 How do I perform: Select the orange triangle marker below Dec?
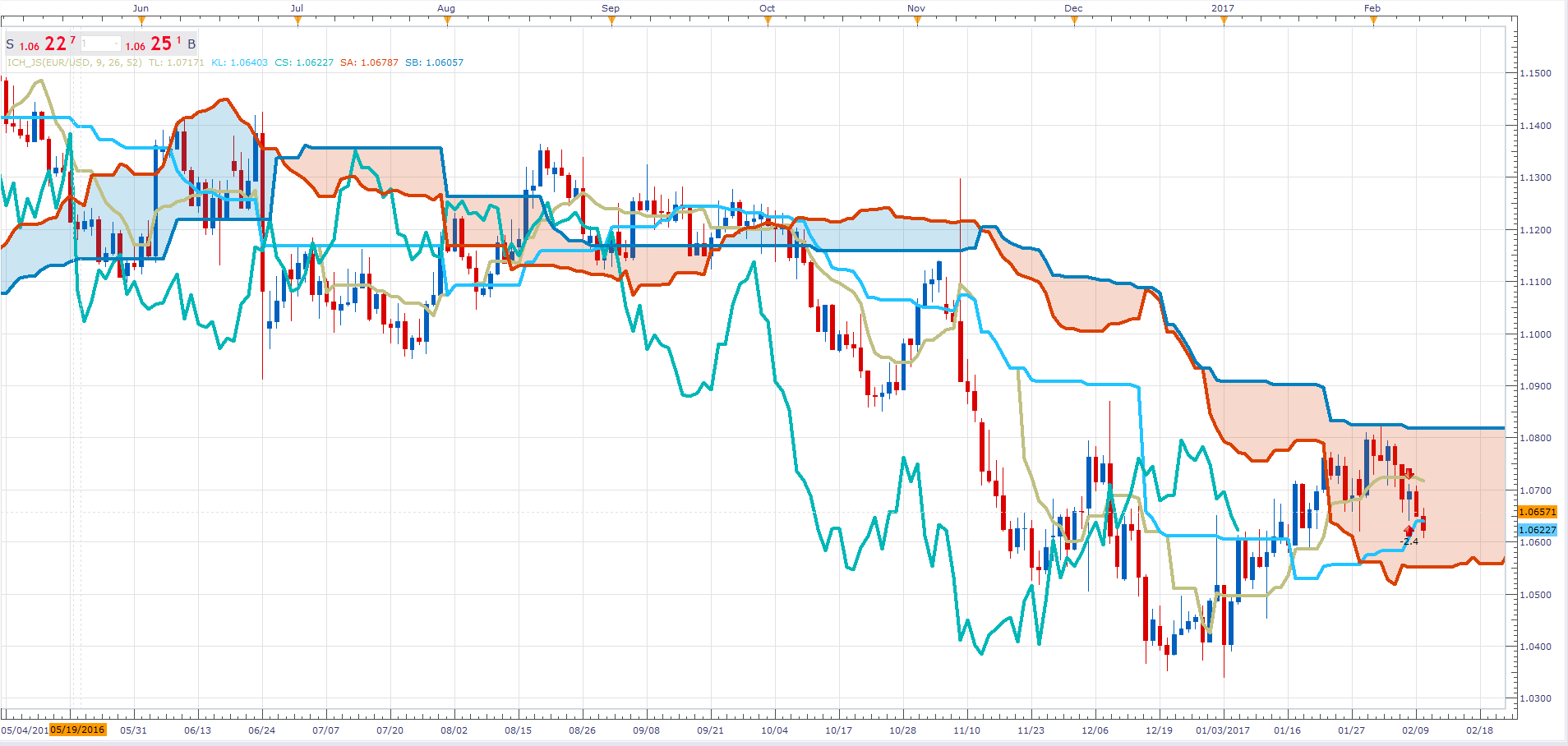[x=1074, y=21]
